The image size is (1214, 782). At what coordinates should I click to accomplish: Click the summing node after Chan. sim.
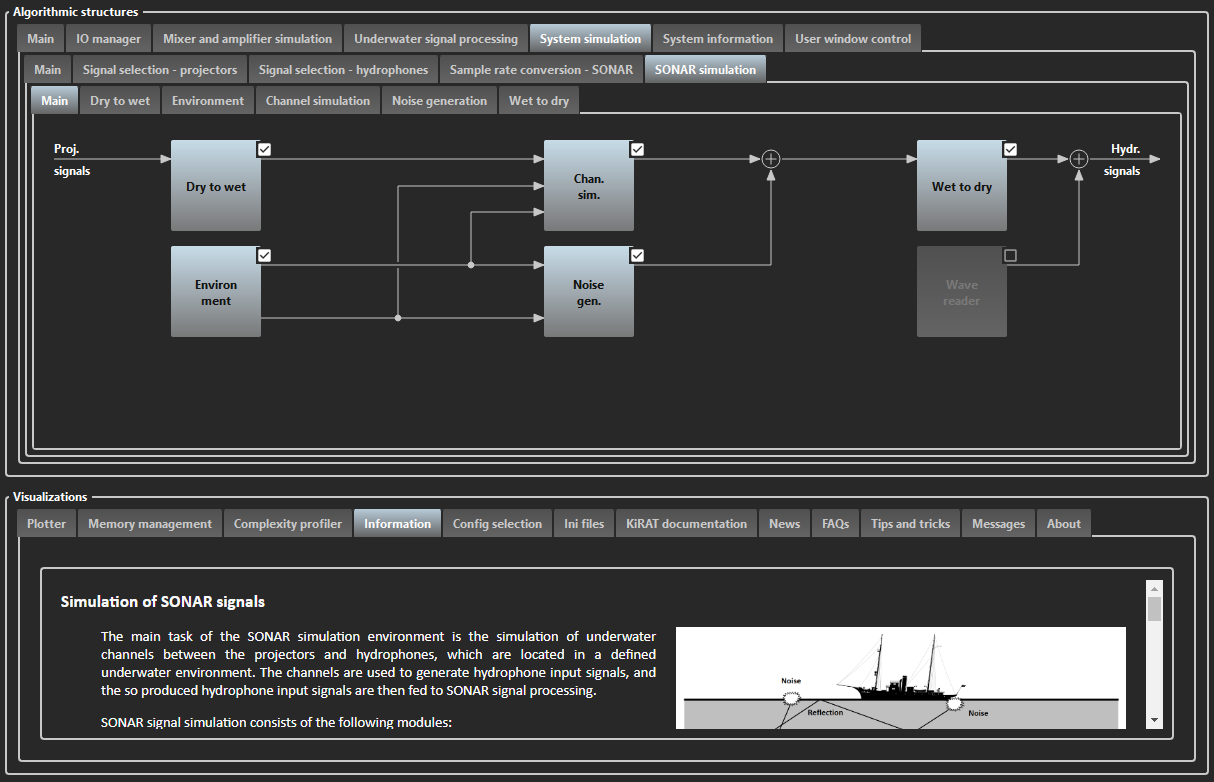click(771, 159)
